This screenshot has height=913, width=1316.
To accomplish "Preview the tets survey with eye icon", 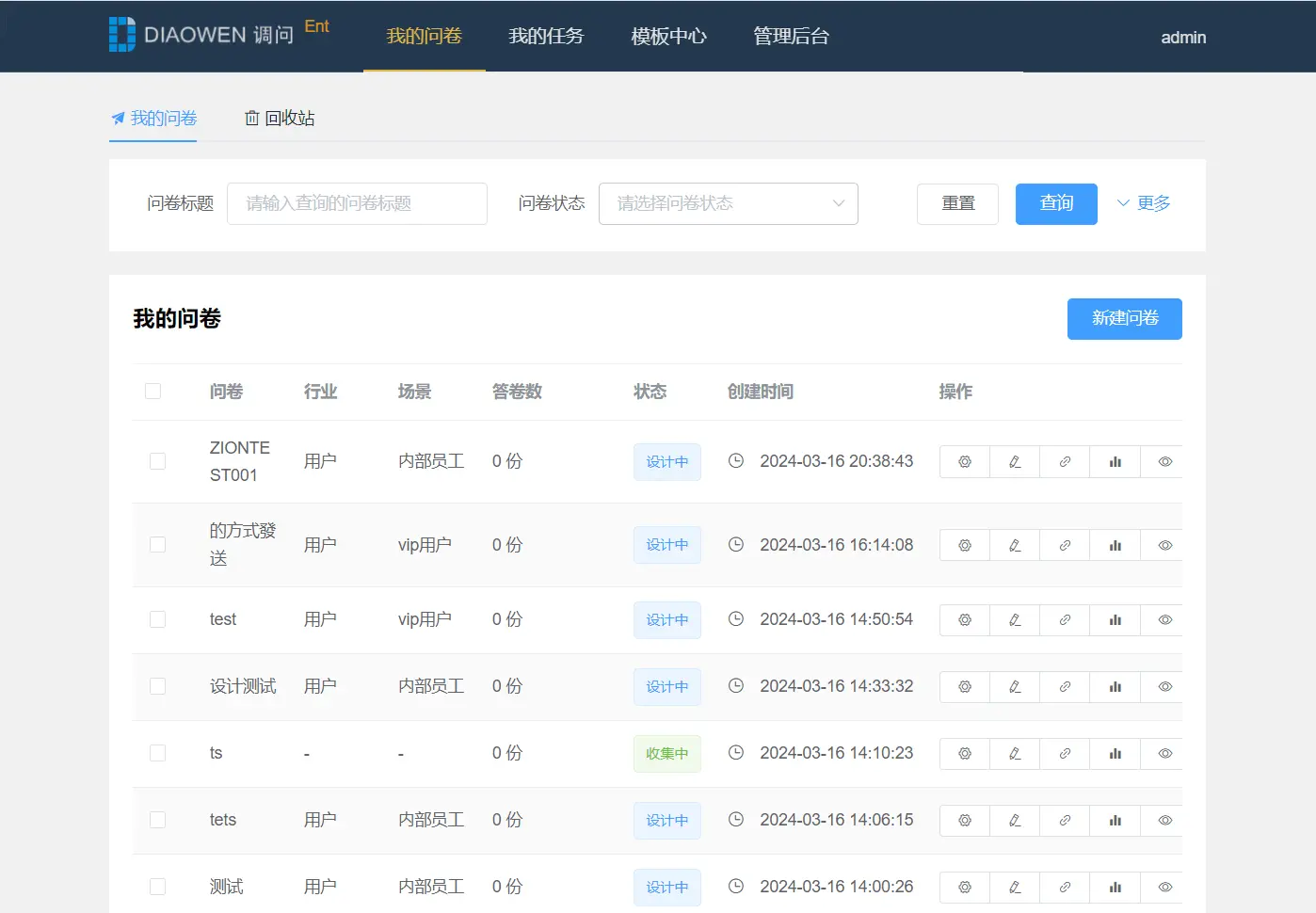I will tap(1164, 821).
